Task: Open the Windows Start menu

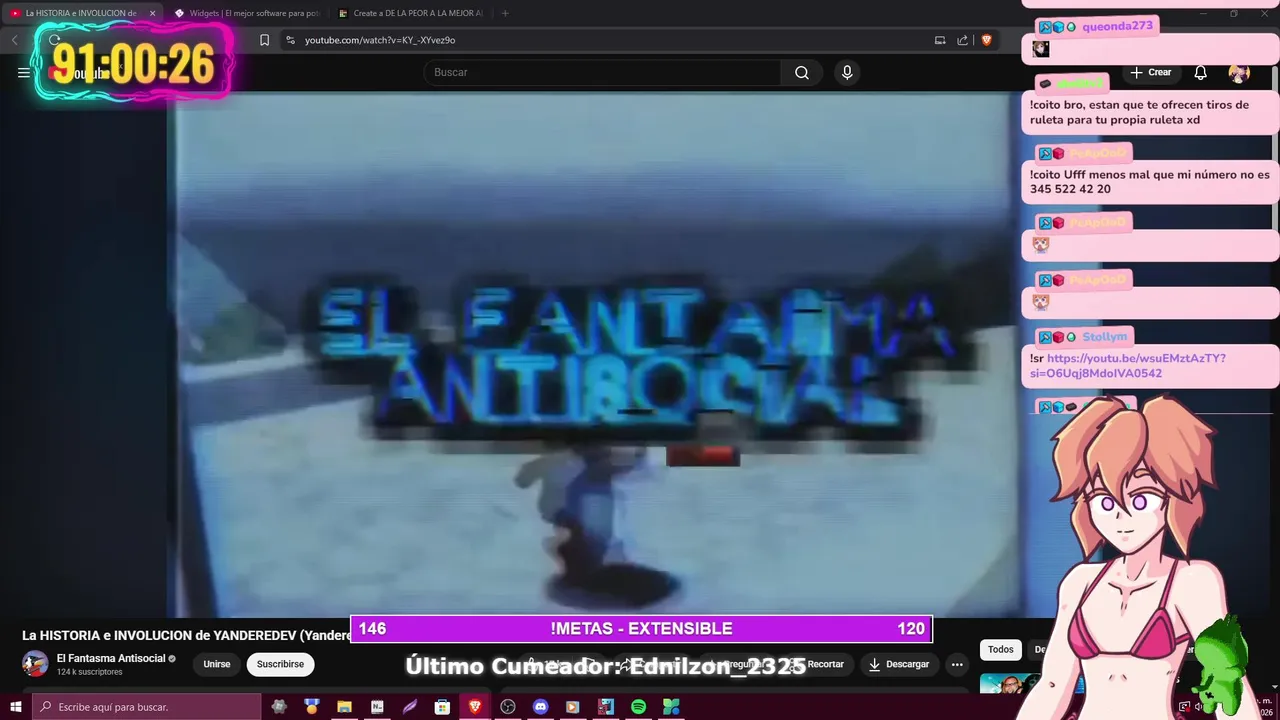Action: pyautogui.click(x=15, y=707)
